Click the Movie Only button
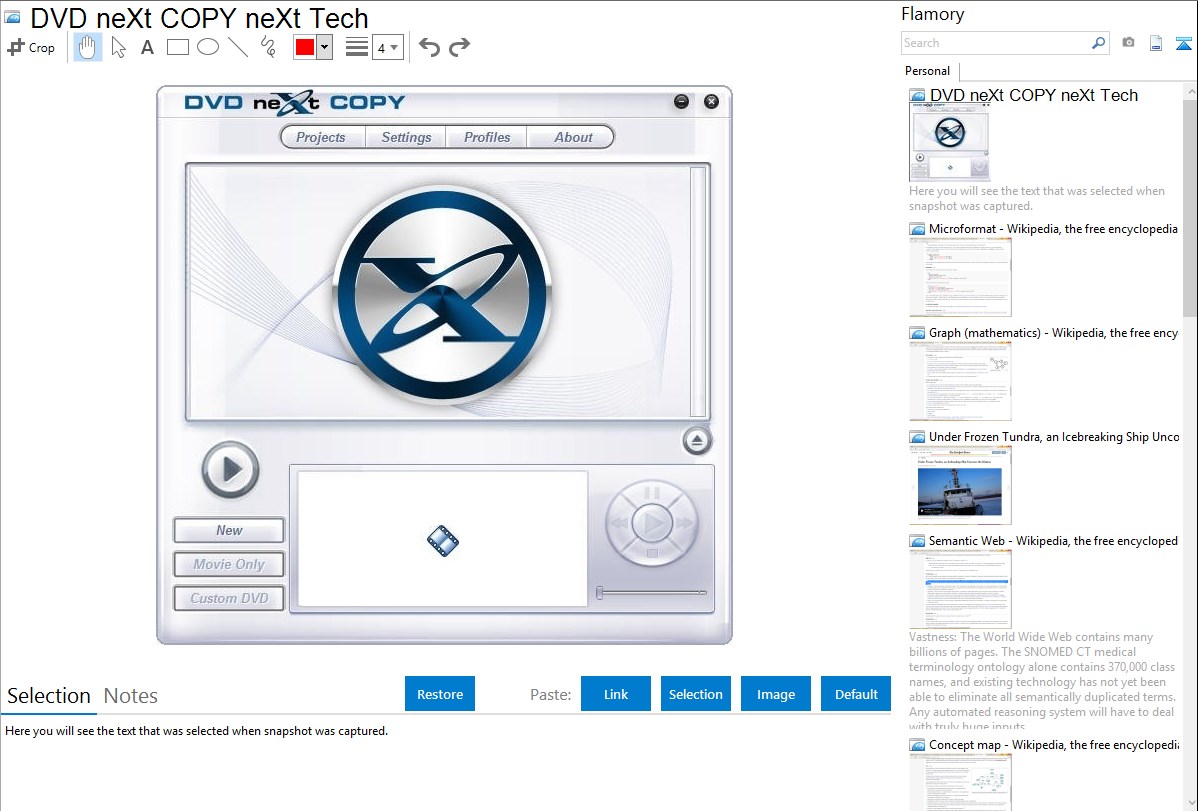 (229, 564)
